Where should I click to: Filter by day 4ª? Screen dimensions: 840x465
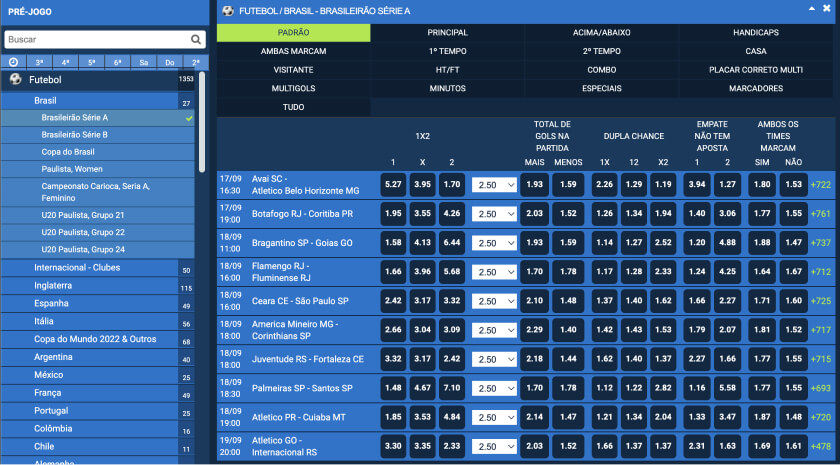tap(65, 62)
